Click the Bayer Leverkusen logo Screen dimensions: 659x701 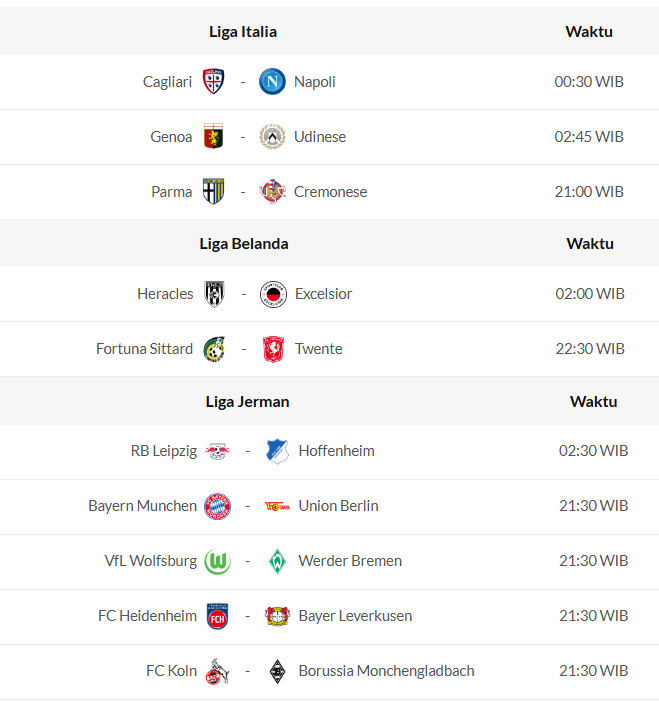pyautogui.click(x=277, y=616)
